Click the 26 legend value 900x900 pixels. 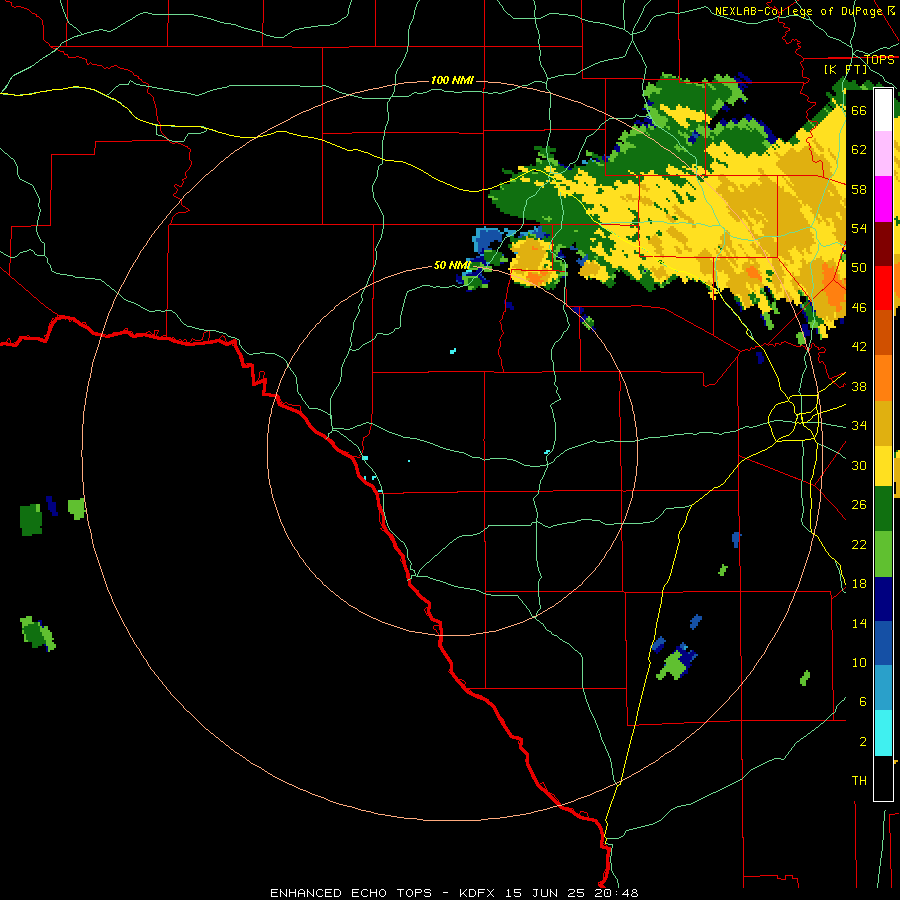pyautogui.click(x=859, y=505)
